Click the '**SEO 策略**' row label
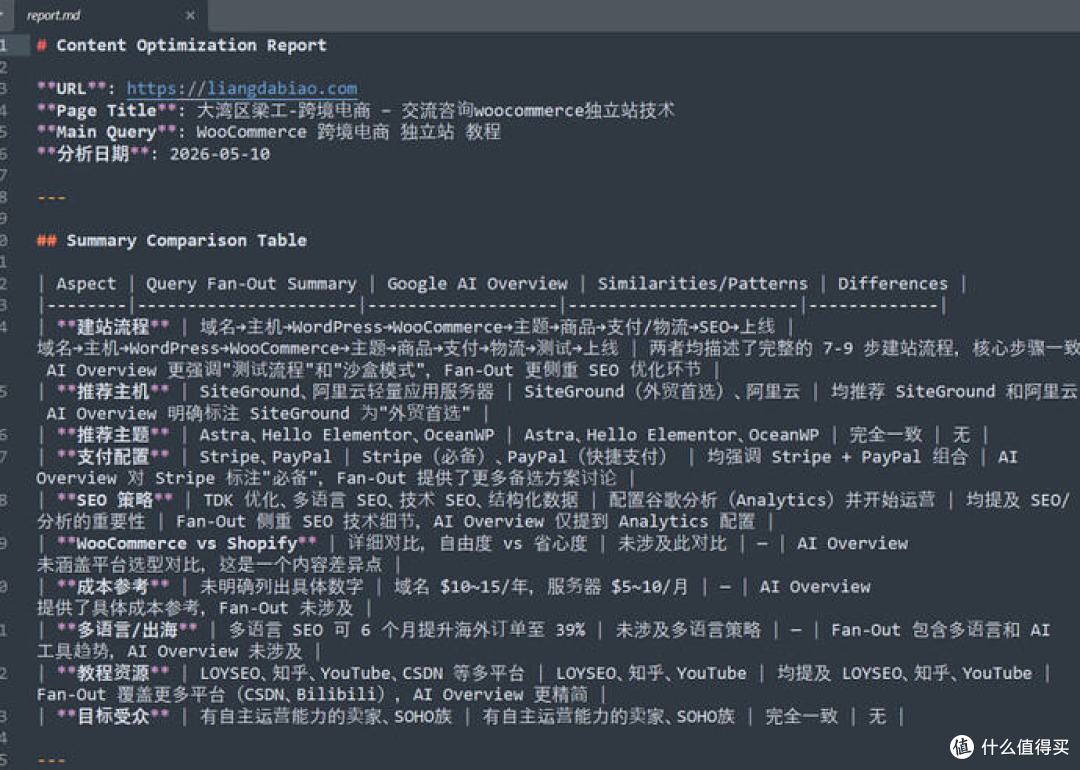 pos(115,500)
